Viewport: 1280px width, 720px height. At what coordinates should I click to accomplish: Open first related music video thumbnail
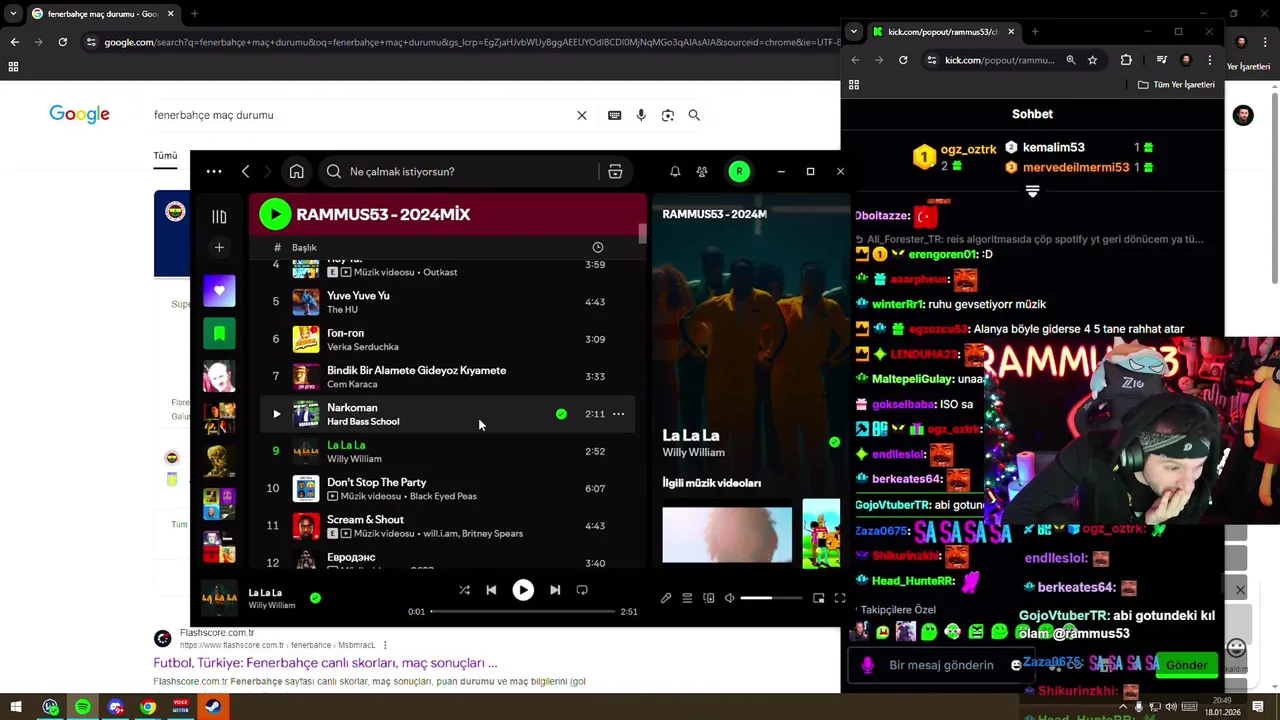[x=727, y=535]
